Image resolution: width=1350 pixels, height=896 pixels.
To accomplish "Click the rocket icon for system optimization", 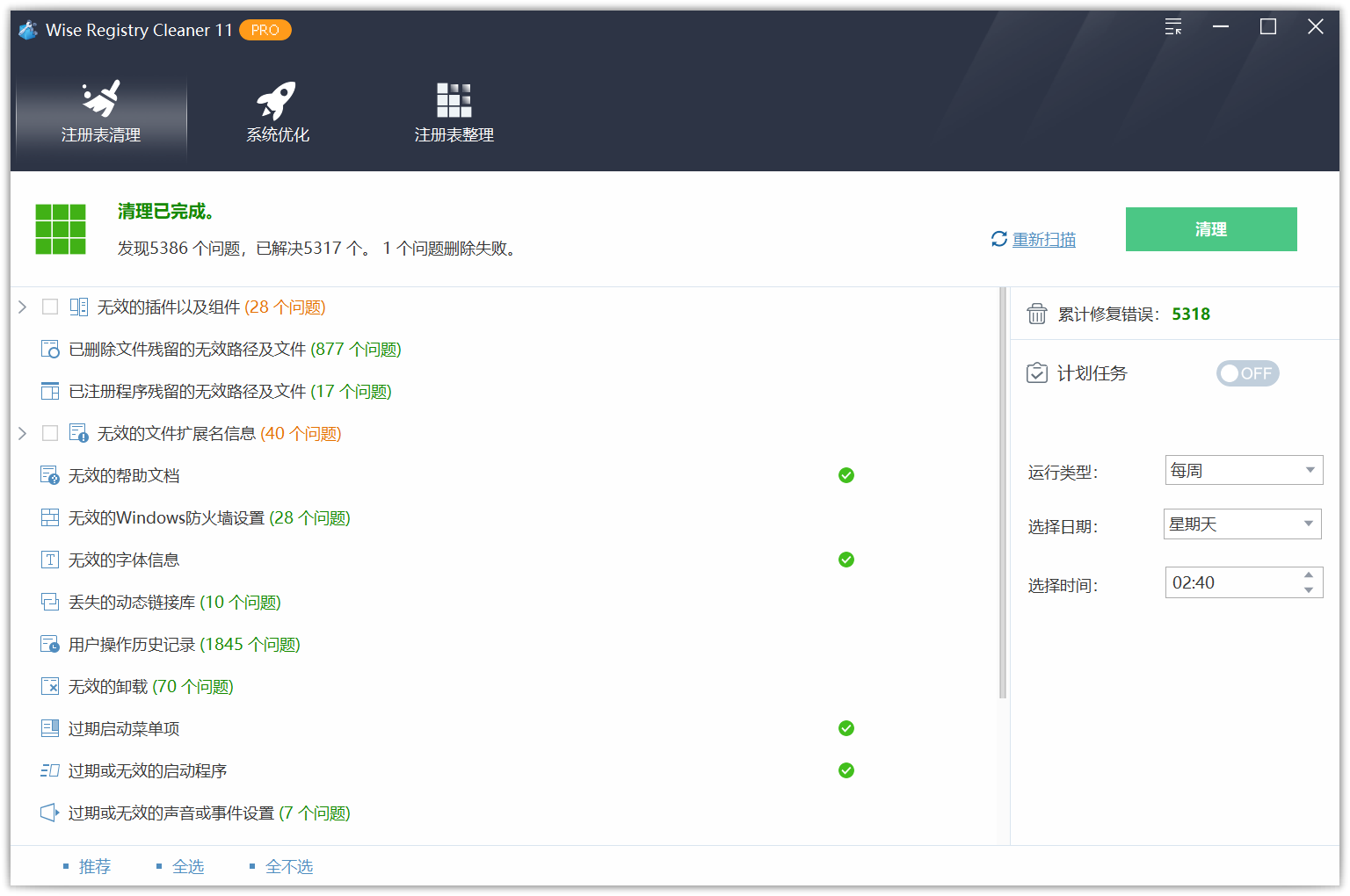I will tap(276, 100).
